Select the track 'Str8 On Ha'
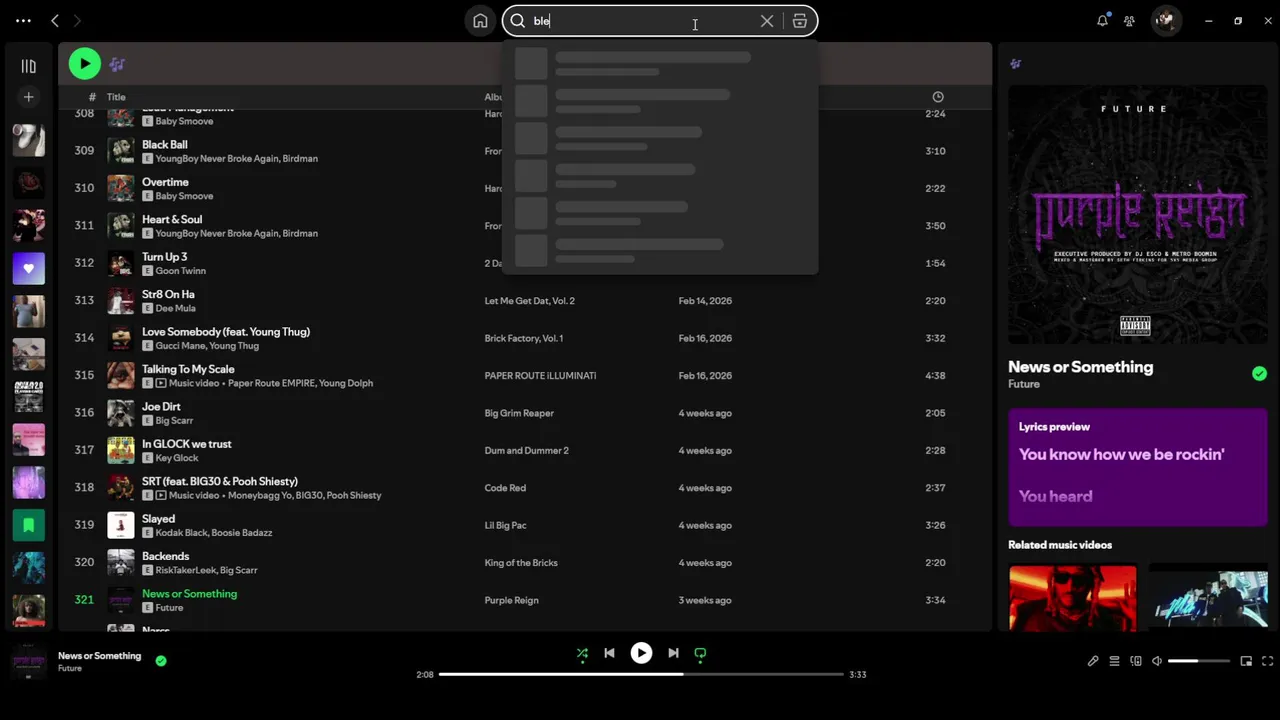Viewport: 1280px width, 720px height. 168,294
